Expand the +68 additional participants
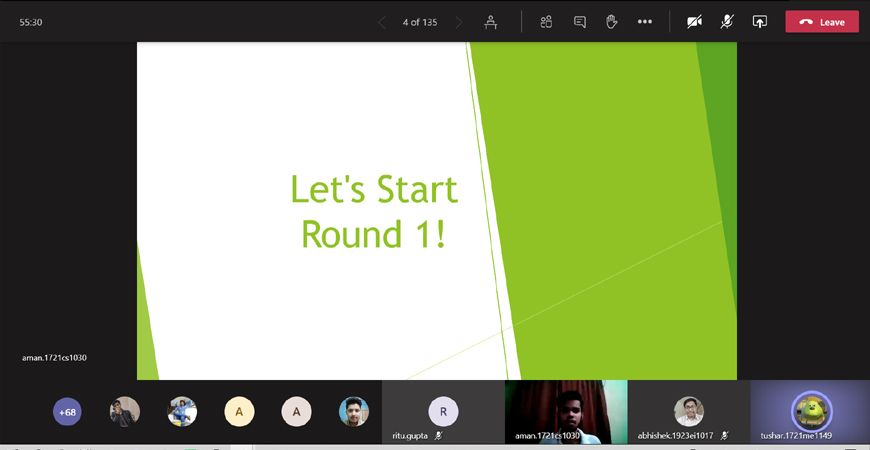870x450 pixels. point(68,412)
